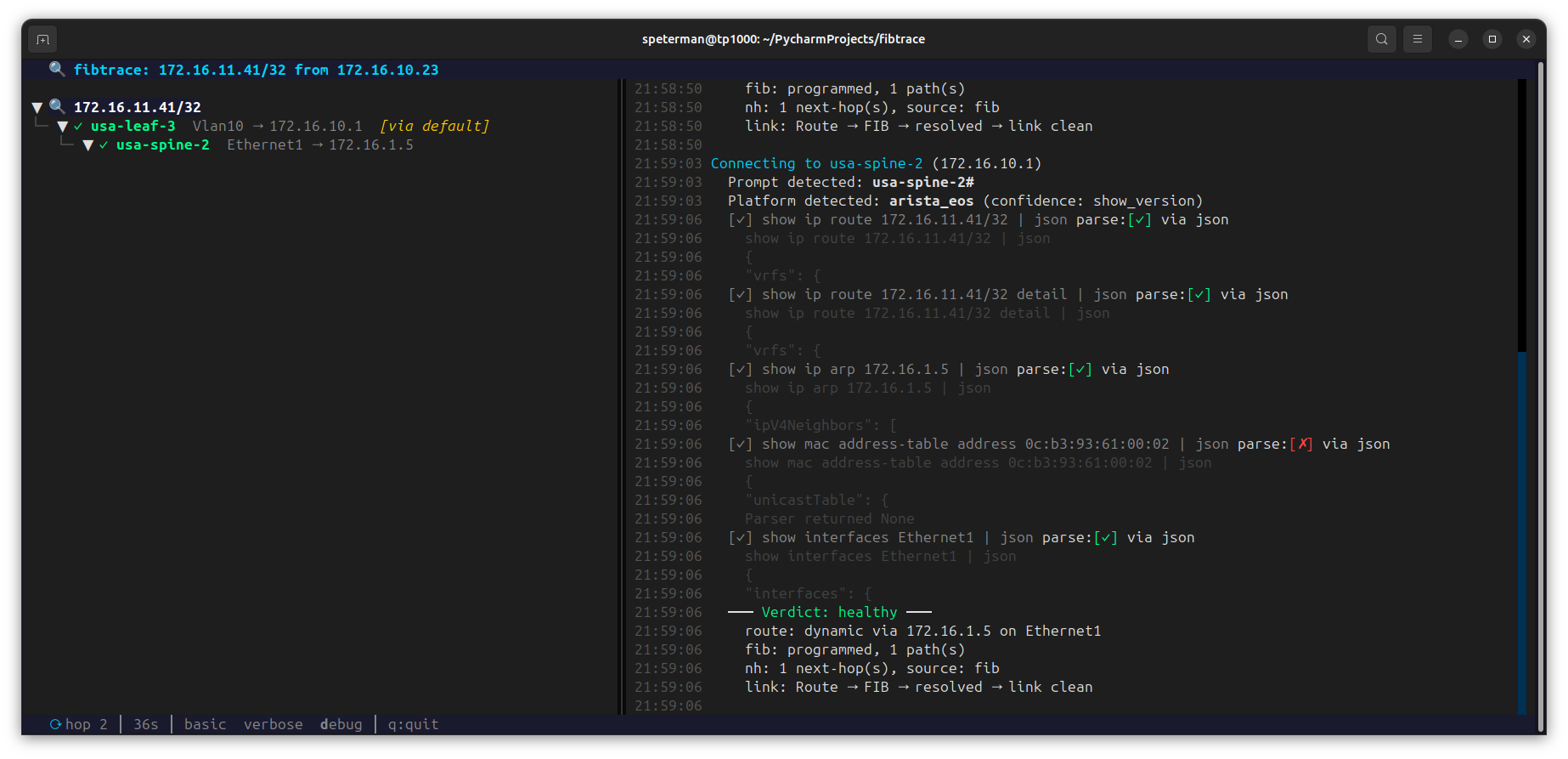Click checkmark icon beside usa-spine-2 tree node
Image resolution: width=1568 pixels, height=759 pixels.
coord(104,144)
